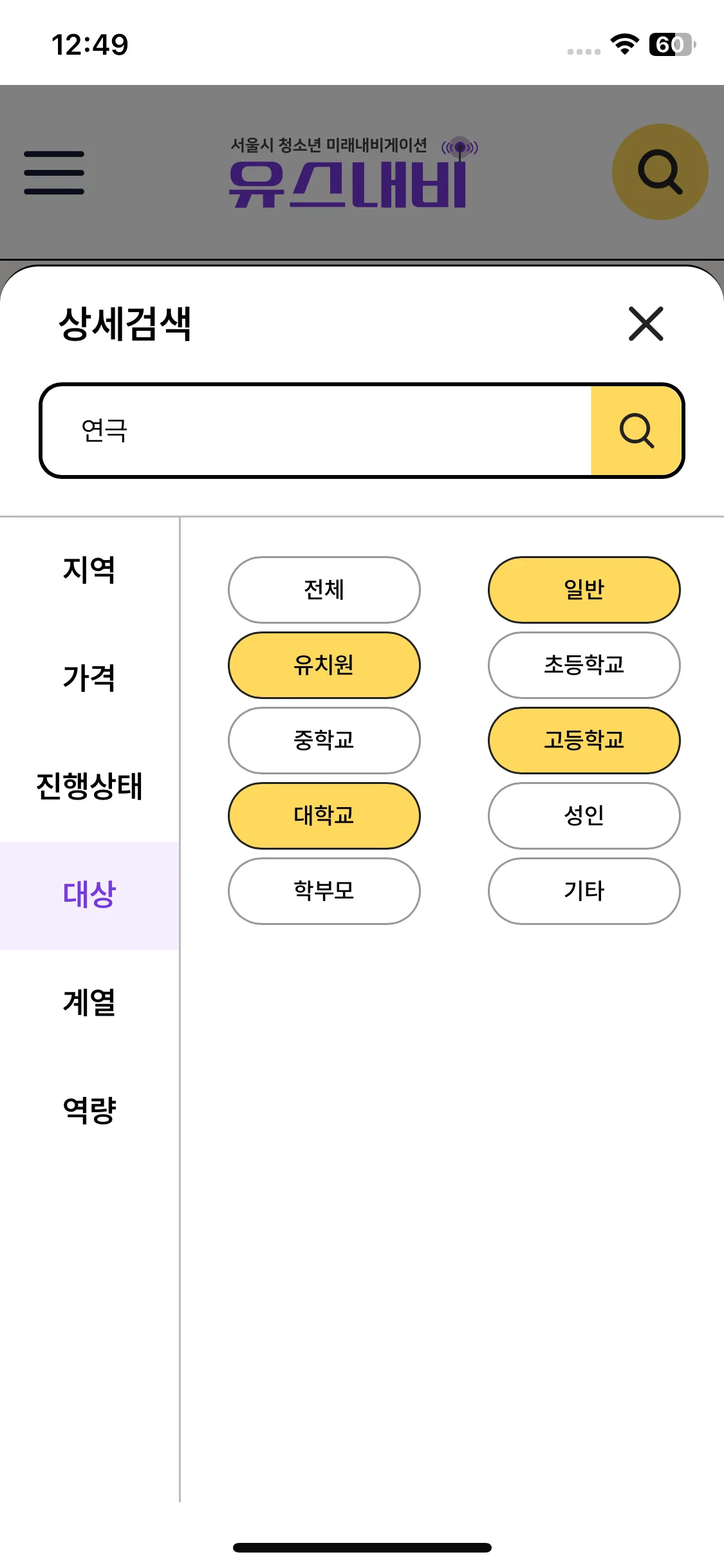Click the 유스내비 logo
Image resolution: width=724 pixels, height=1568 pixels.
[x=353, y=173]
